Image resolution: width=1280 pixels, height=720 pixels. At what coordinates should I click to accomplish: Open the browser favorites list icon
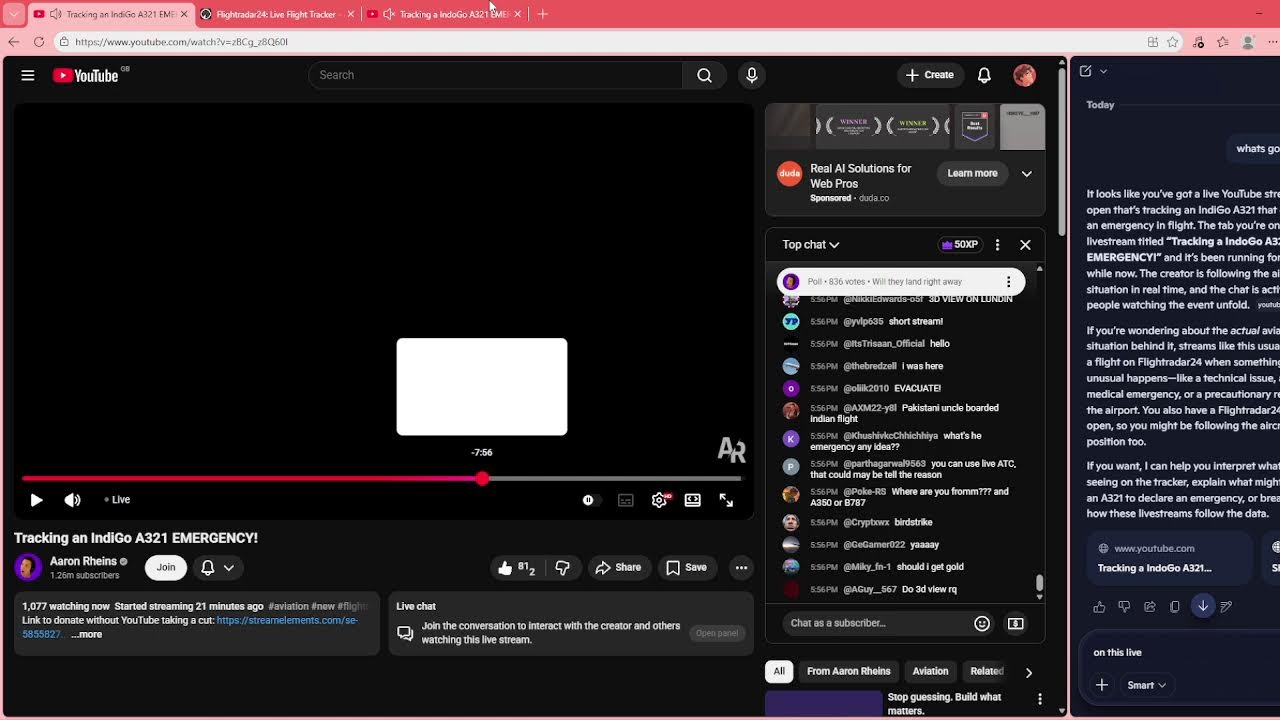[1222, 42]
